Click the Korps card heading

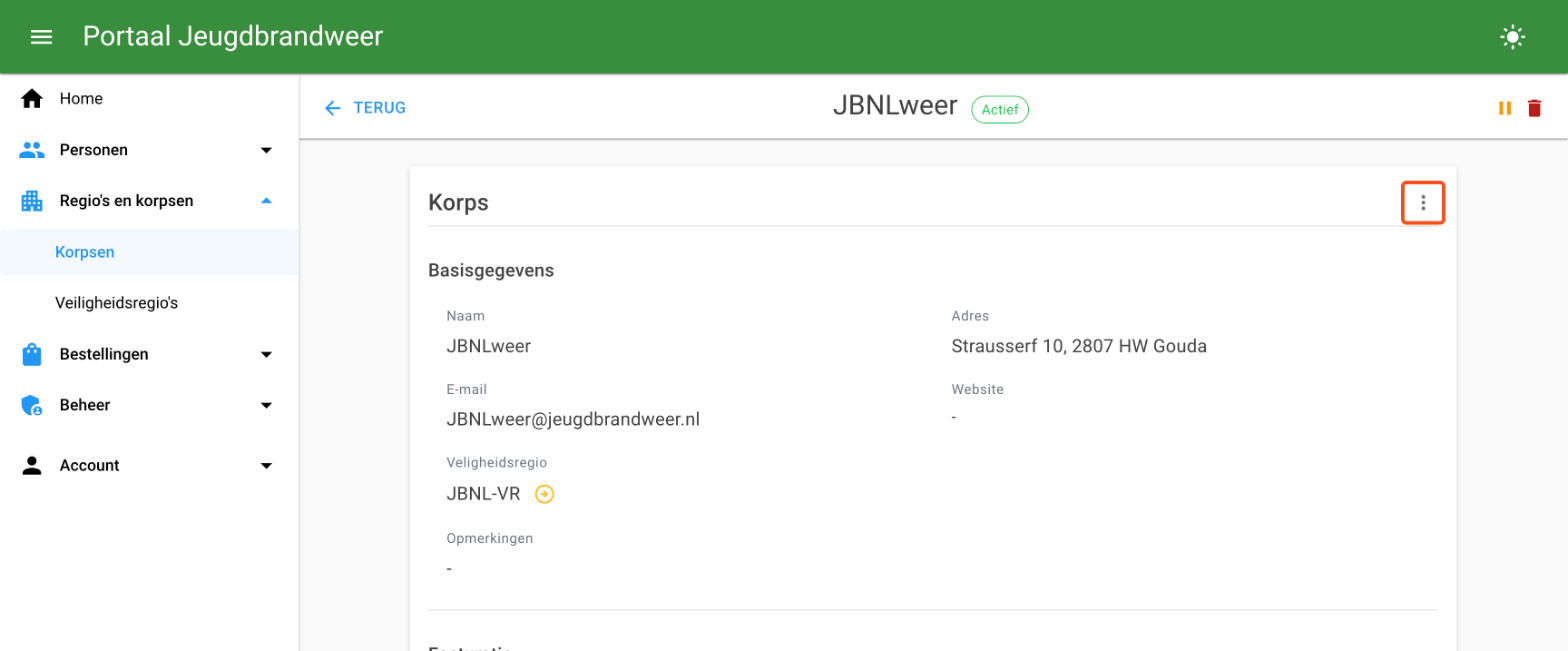coord(458,202)
